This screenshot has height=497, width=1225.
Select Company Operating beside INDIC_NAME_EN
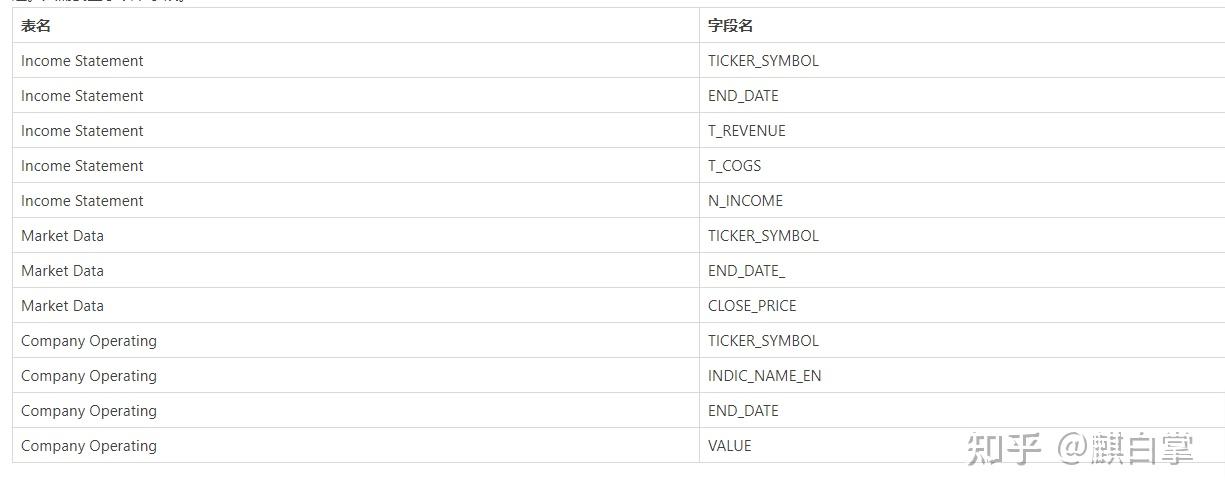[89, 376]
